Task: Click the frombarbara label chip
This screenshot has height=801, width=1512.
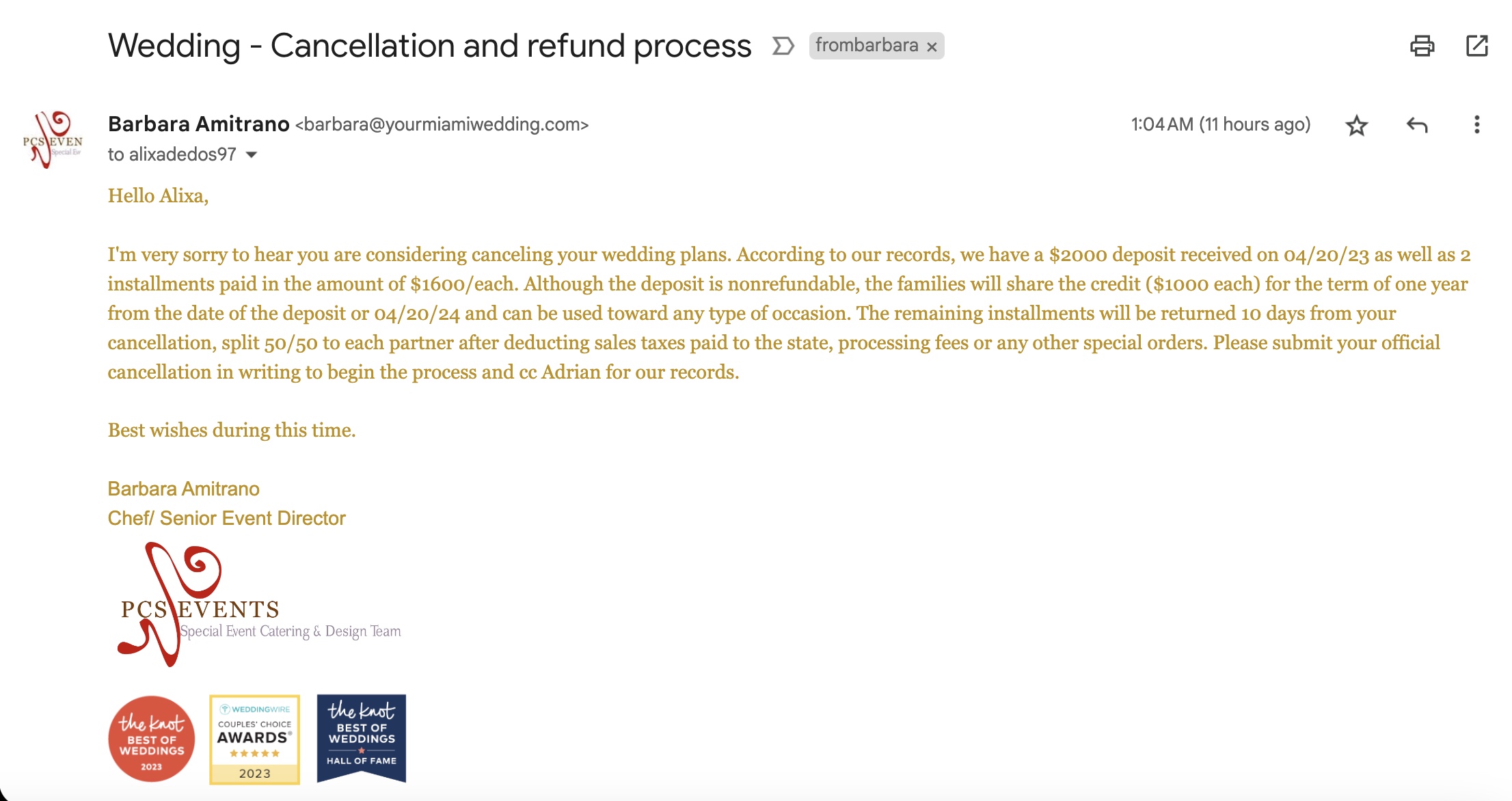Action: 867,46
